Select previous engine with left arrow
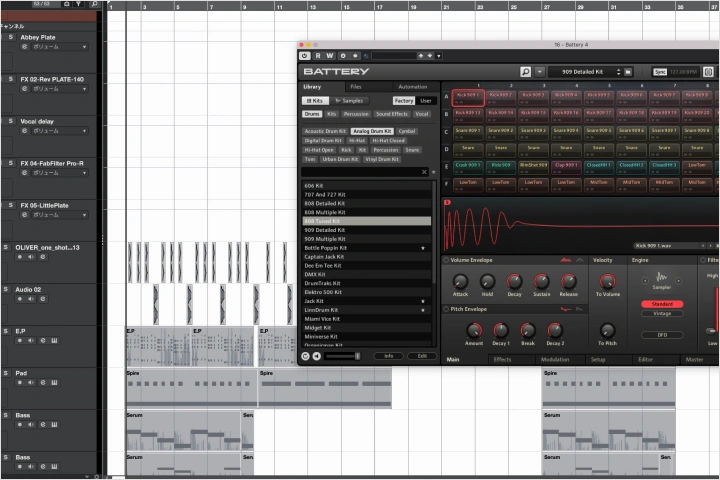 click(x=645, y=281)
